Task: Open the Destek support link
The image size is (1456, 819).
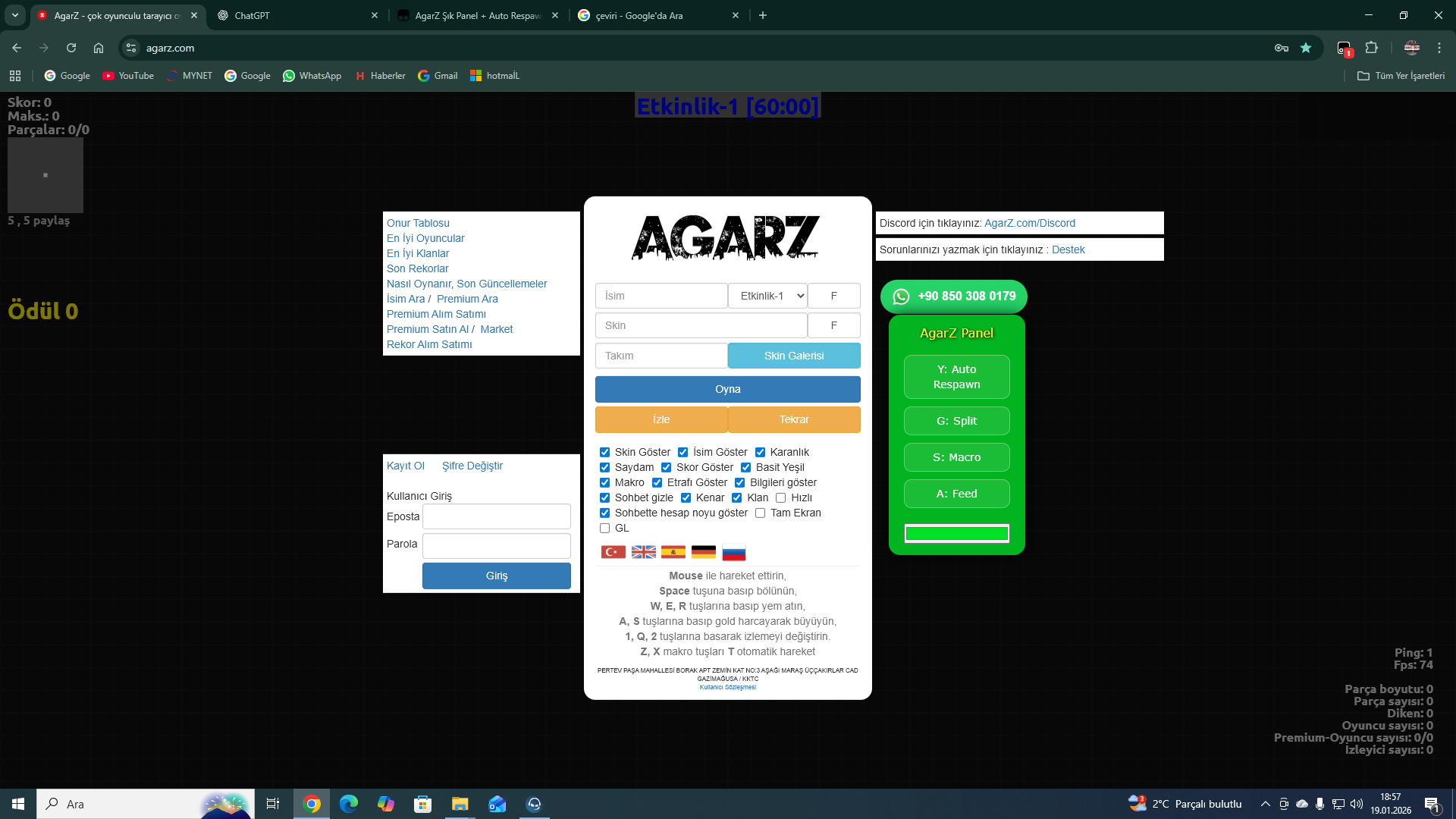Action: point(1068,249)
